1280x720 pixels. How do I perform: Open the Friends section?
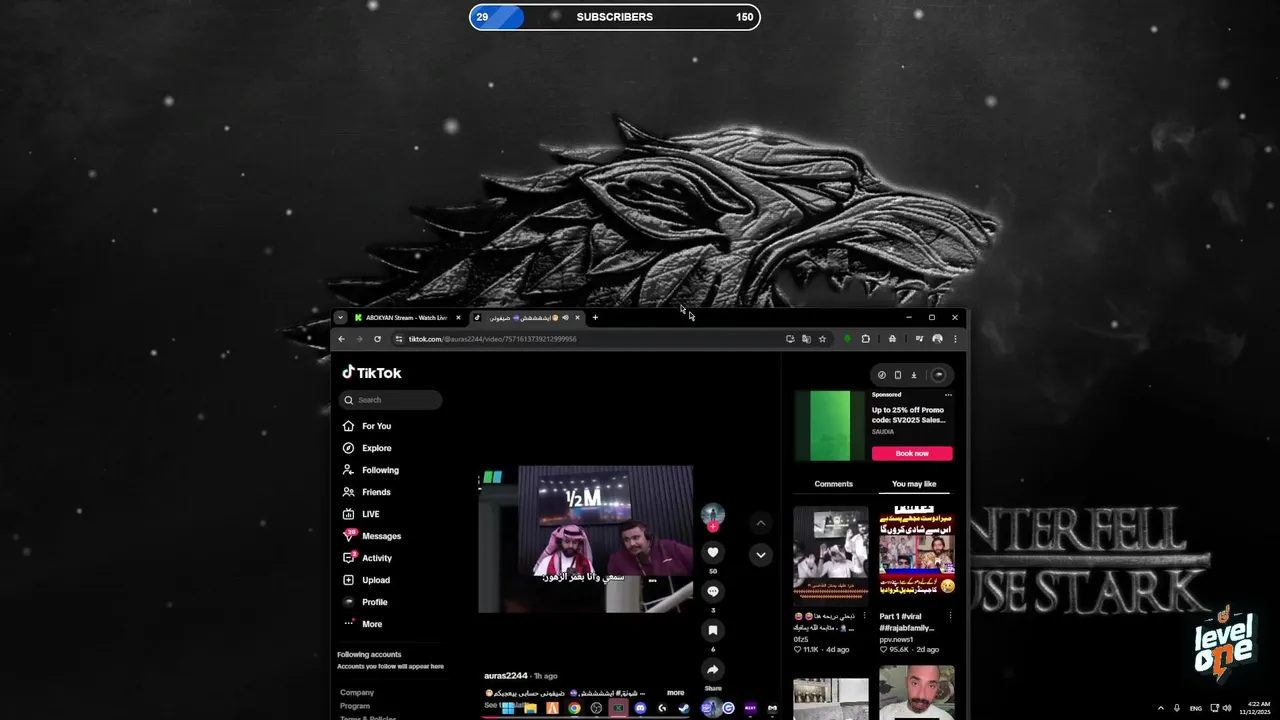[x=367, y=492]
